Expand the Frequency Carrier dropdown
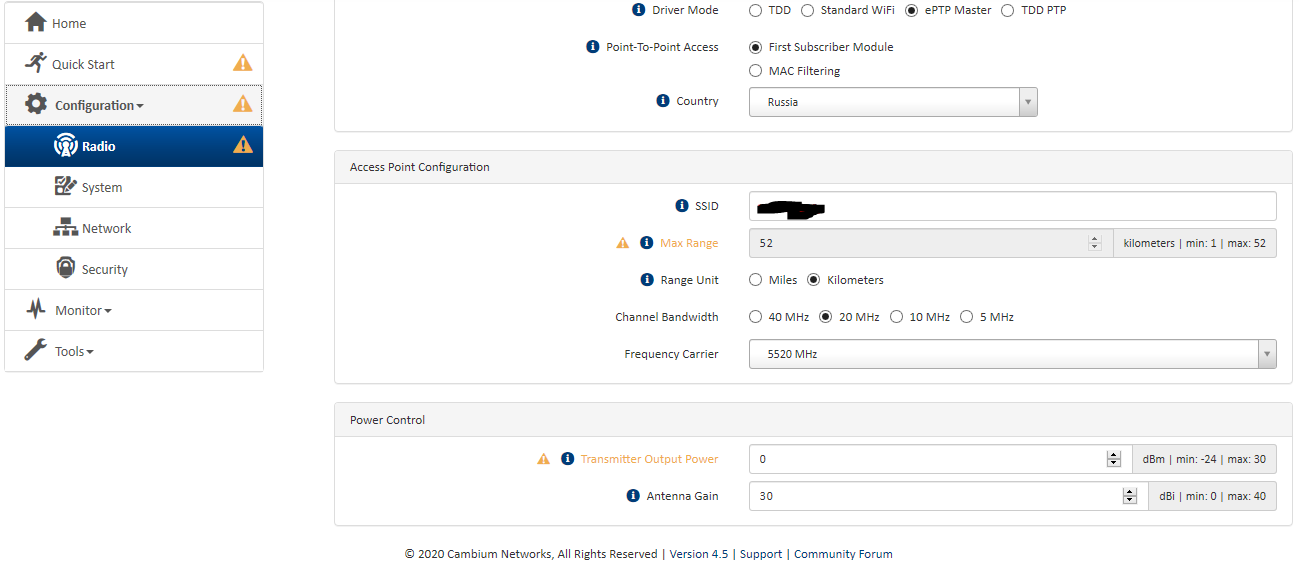1299x566 pixels. 1012,354
